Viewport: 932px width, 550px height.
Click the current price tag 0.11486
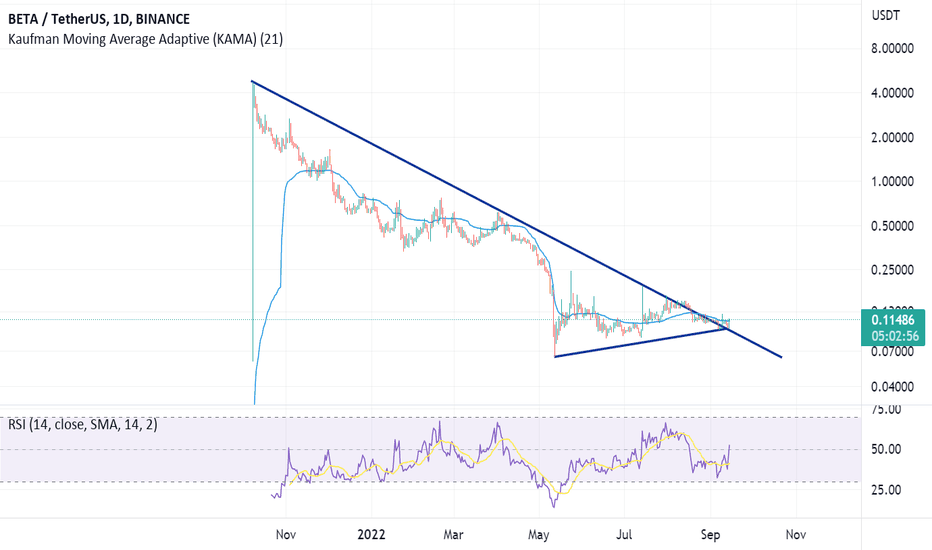[x=893, y=320]
